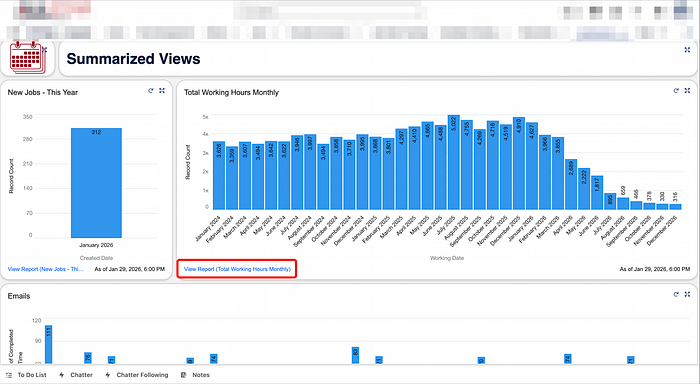Viewport: 700px width, 384px height.
Task: Click the December 2025 bar showing 4,910
Action: click(519, 163)
